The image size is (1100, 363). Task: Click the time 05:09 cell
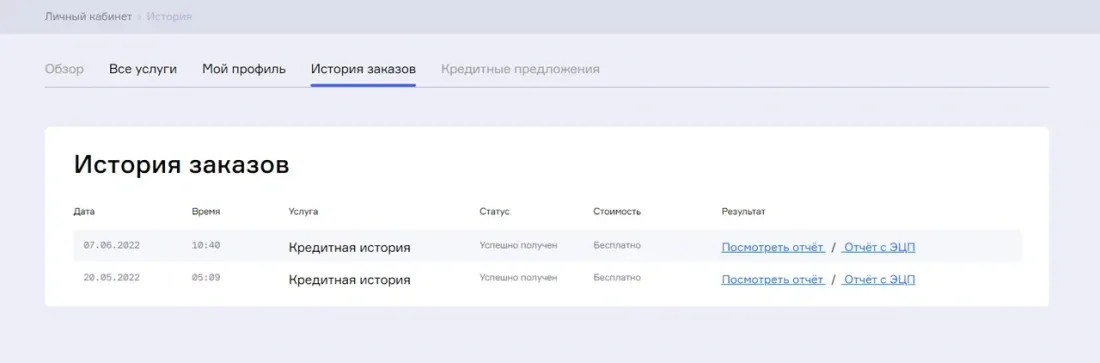point(206,277)
